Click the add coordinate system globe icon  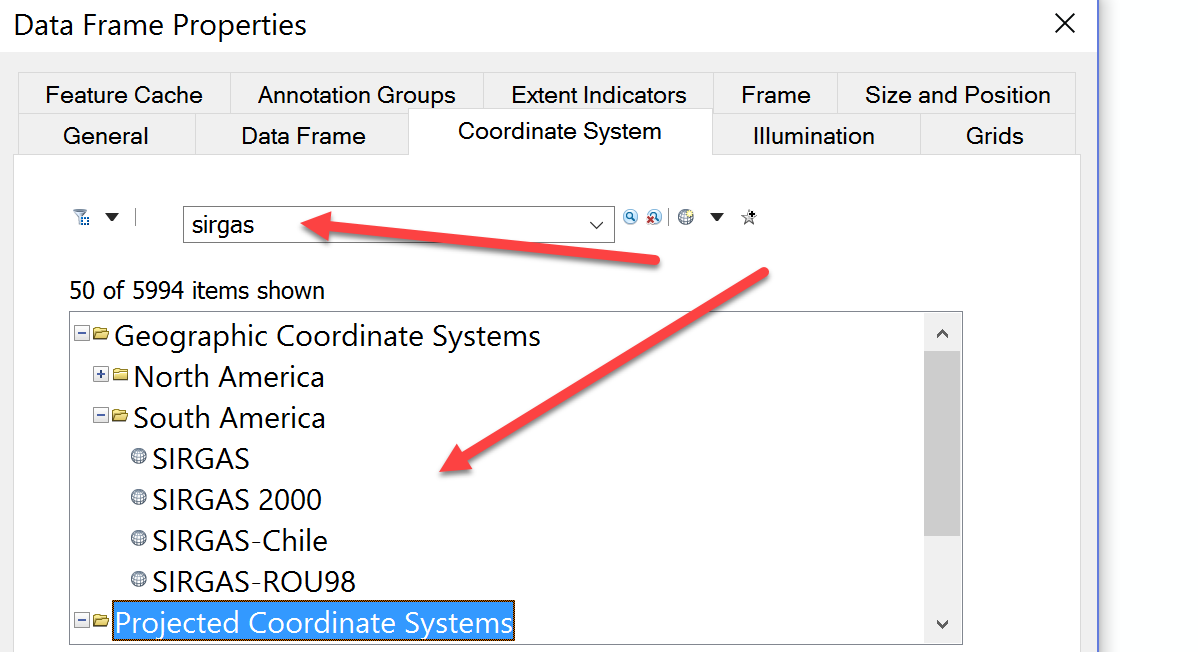[x=686, y=217]
